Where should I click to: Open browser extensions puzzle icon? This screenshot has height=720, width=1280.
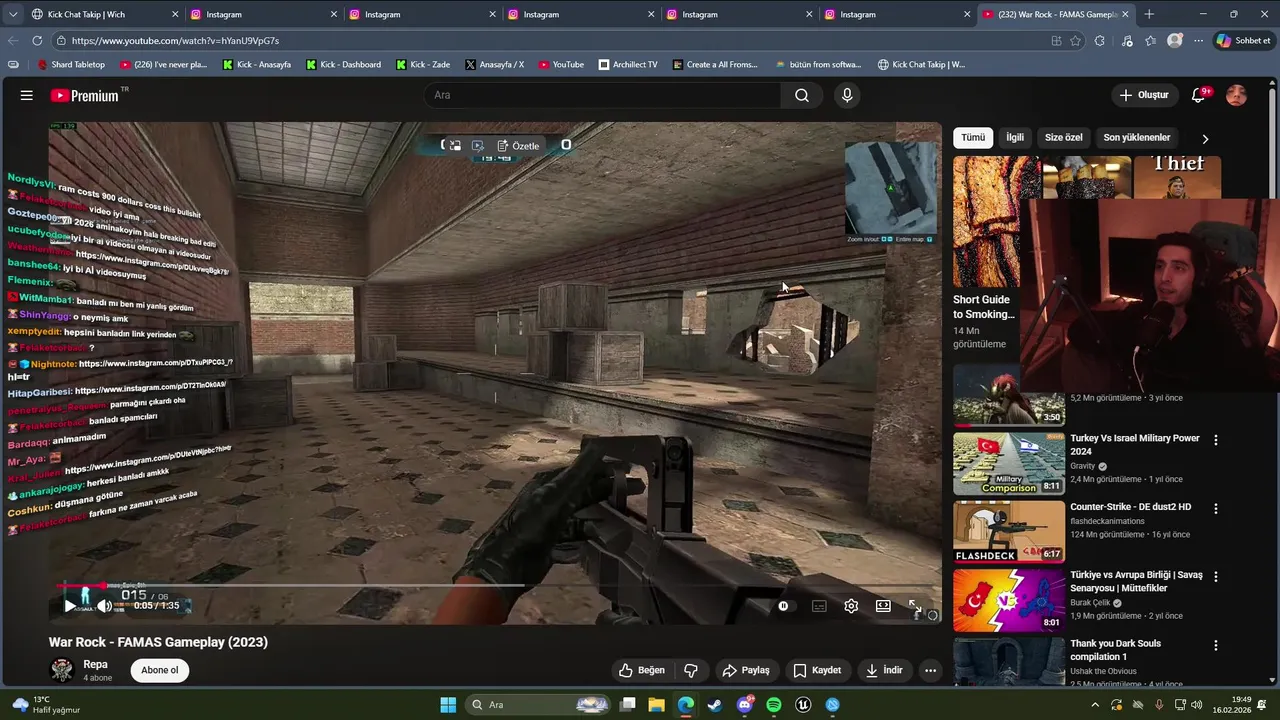1100,41
